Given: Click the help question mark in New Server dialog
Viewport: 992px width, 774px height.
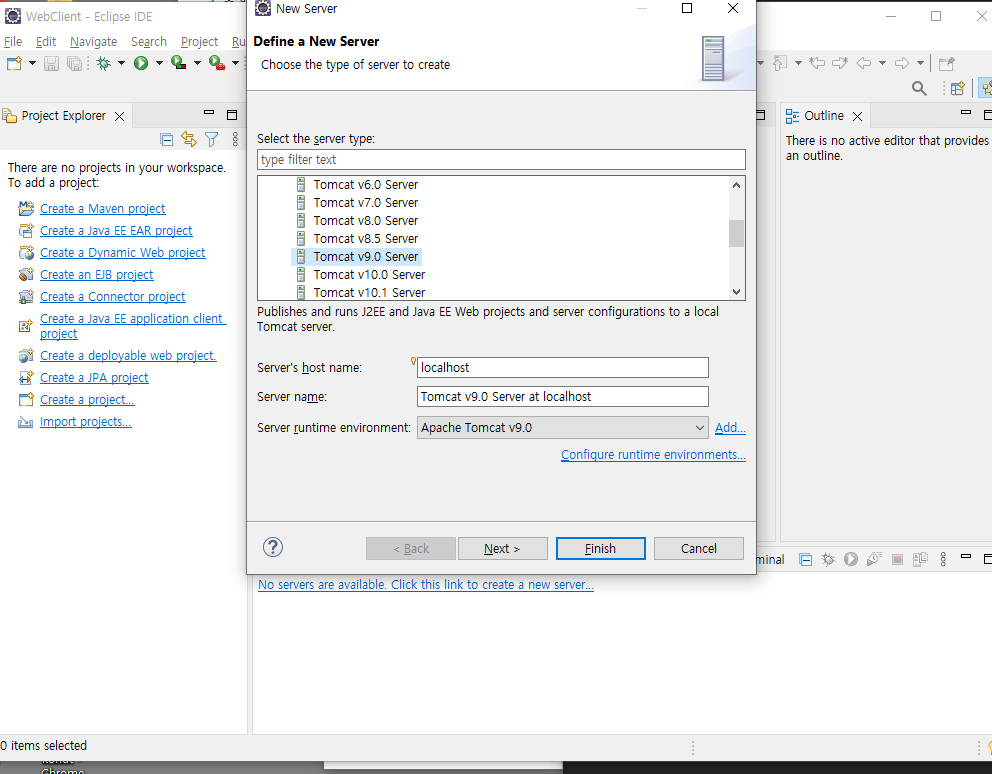Looking at the screenshot, I should click(273, 547).
